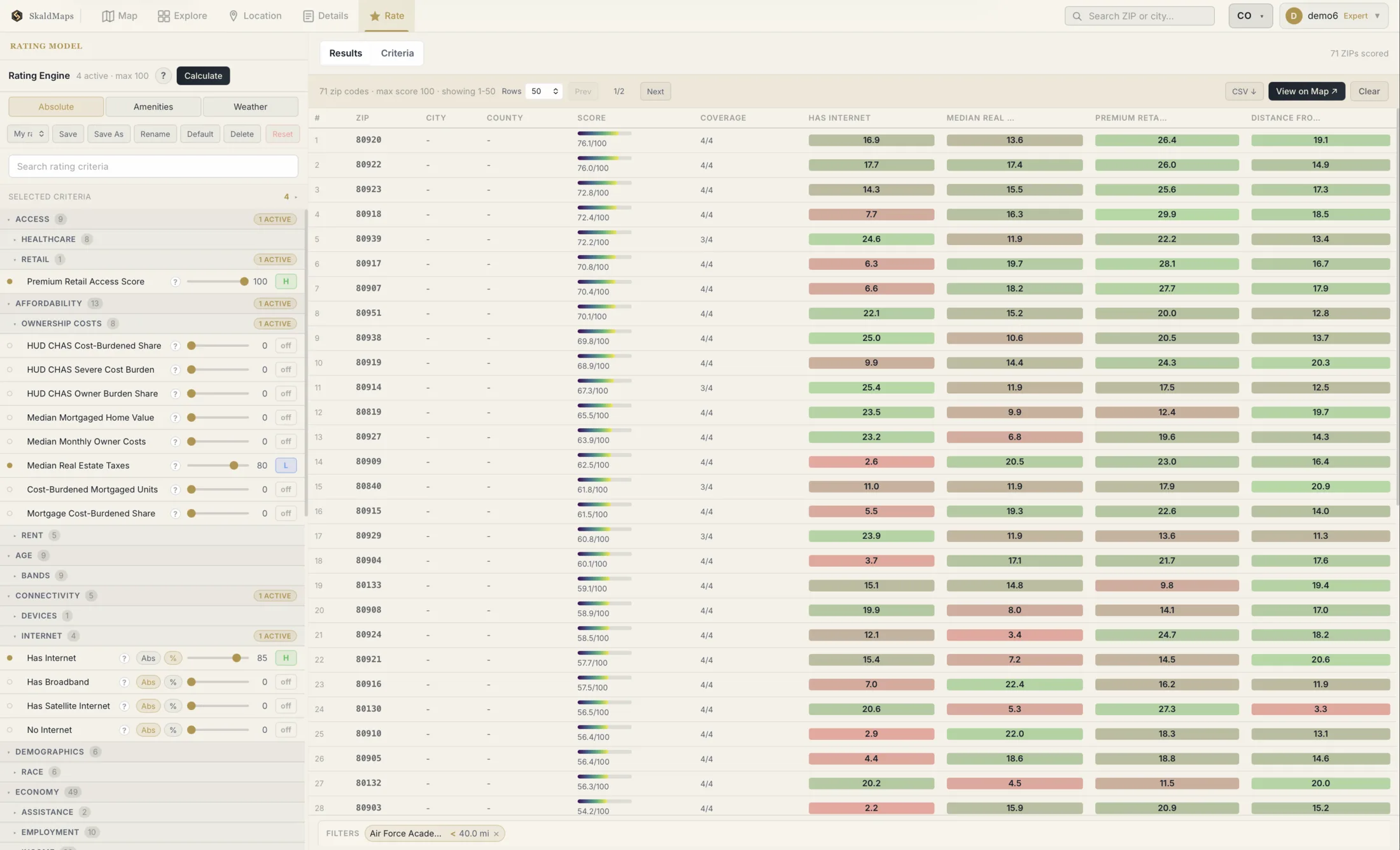
Task: Expand the Healthcare subcategory
Action: pos(48,240)
